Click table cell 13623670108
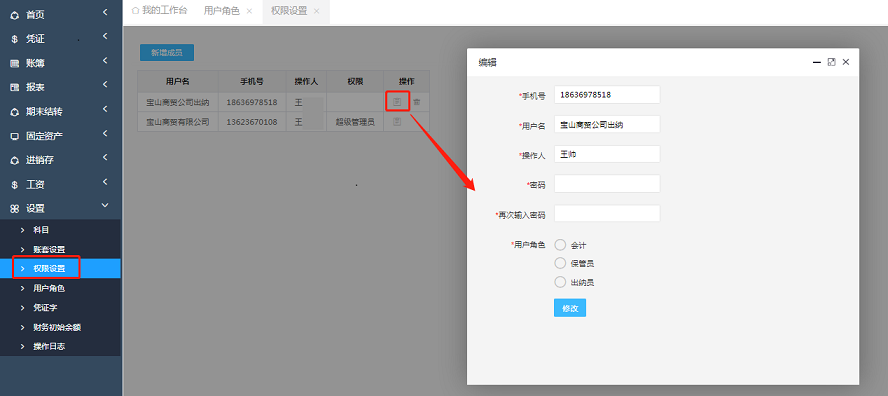 point(252,122)
